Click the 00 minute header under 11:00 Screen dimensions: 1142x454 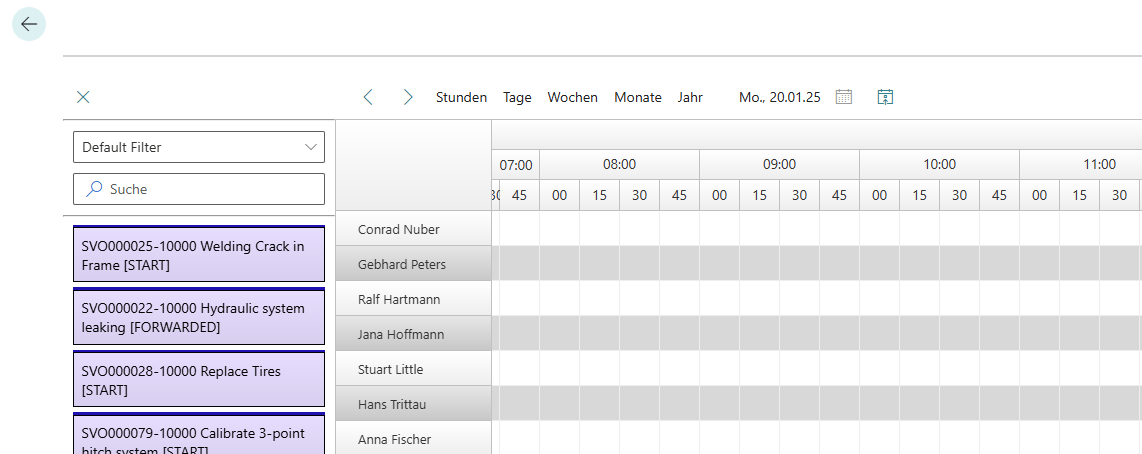pyautogui.click(x=1039, y=195)
